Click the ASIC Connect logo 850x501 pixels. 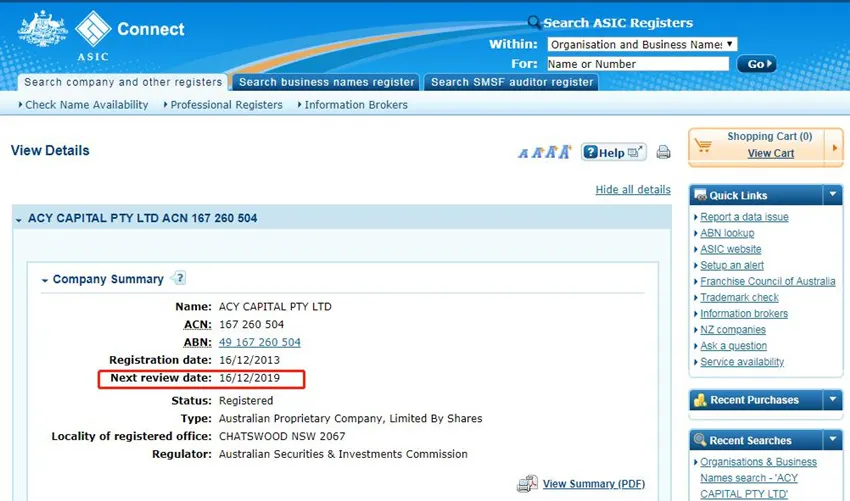coord(101,35)
